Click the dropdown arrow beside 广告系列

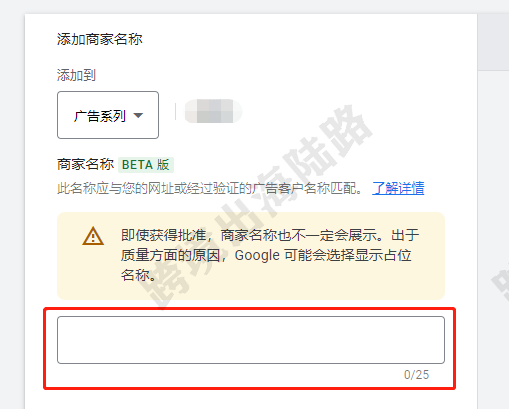coord(138,116)
